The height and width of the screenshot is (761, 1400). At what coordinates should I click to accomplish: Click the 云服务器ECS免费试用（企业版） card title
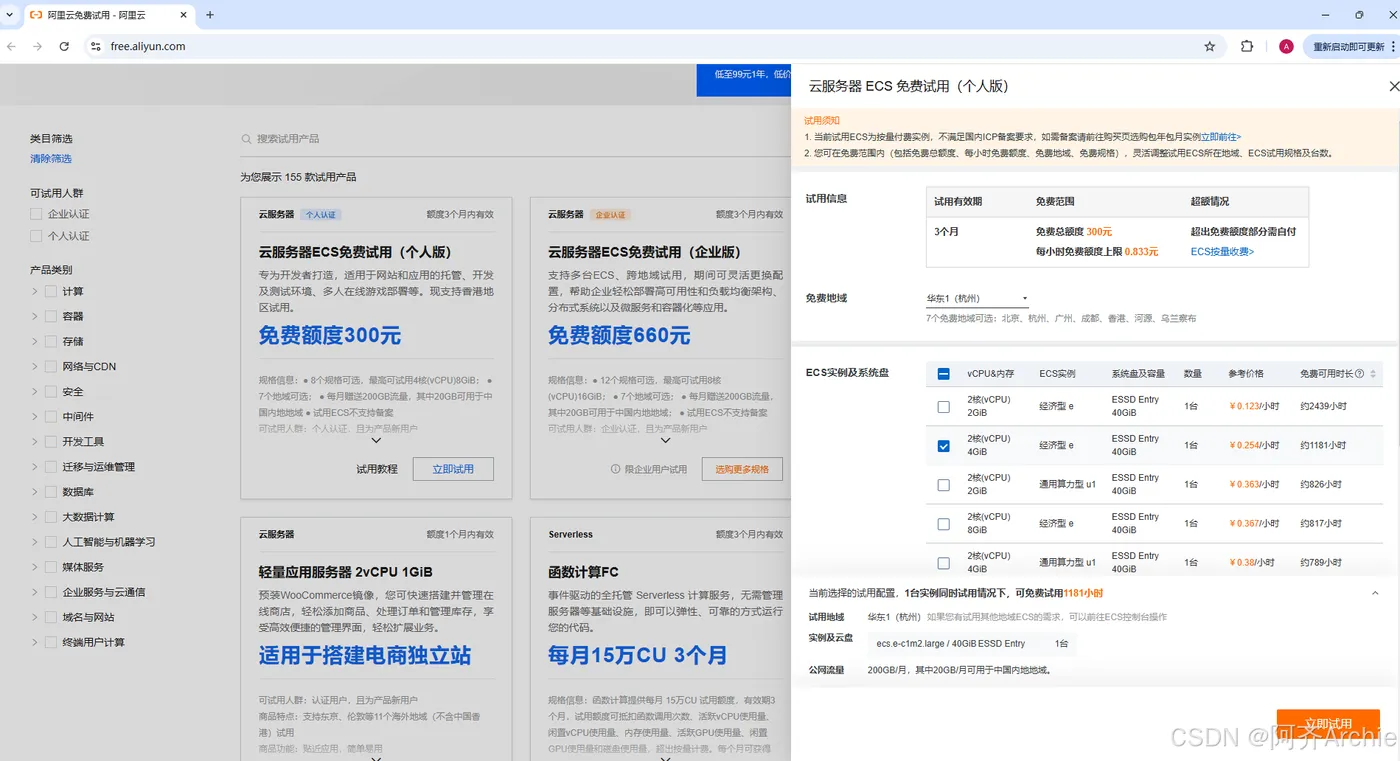click(644, 252)
